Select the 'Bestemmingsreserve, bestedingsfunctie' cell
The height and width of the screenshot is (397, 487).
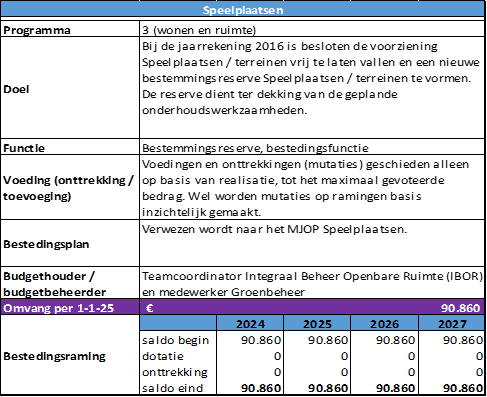pyautogui.click(x=312, y=147)
